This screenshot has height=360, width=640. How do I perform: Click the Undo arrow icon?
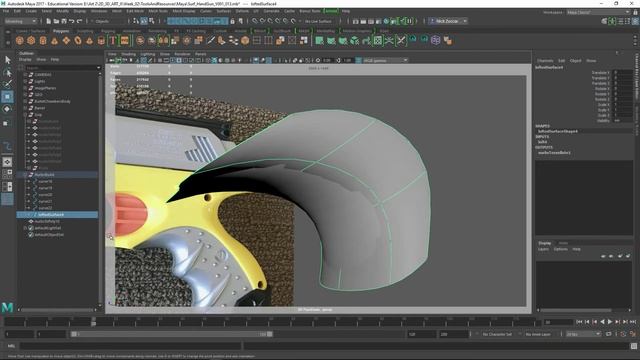coord(72,21)
